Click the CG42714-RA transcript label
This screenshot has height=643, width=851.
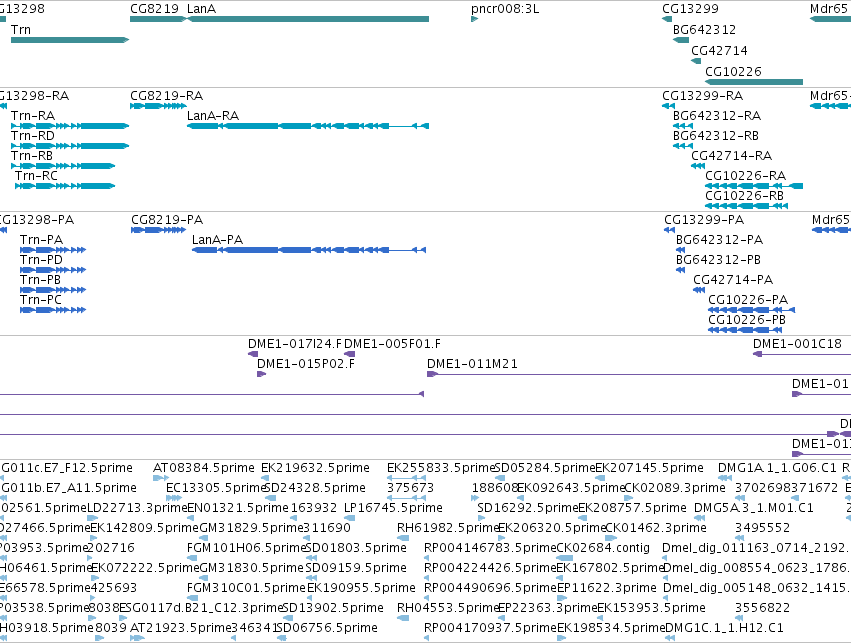tap(732, 156)
